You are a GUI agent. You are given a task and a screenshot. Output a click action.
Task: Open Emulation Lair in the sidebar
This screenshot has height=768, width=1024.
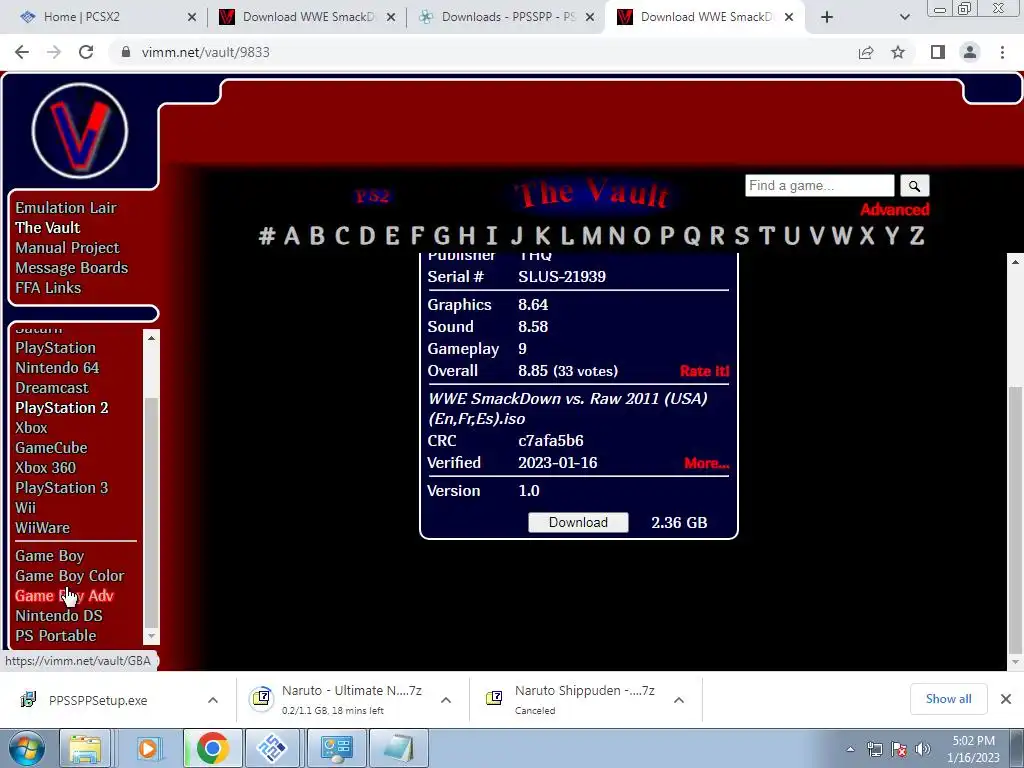click(x=66, y=208)
